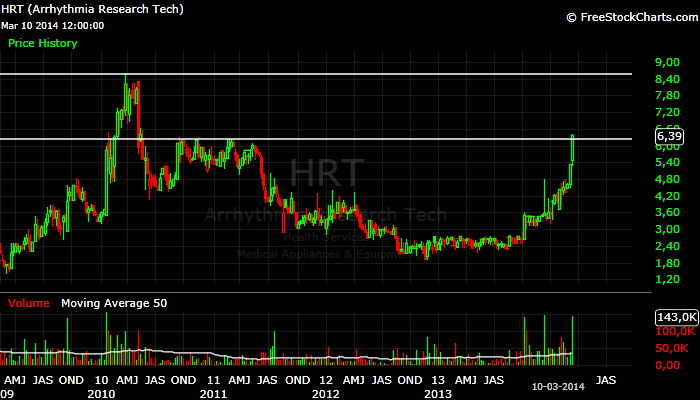Click the 2013 year label on time axis

coord(438,394)
